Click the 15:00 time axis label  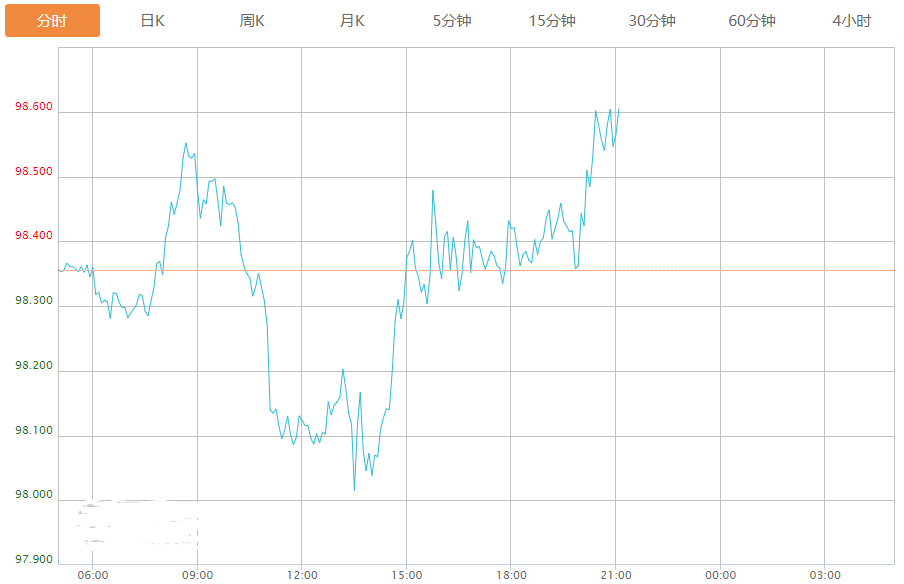coord(406,575)
